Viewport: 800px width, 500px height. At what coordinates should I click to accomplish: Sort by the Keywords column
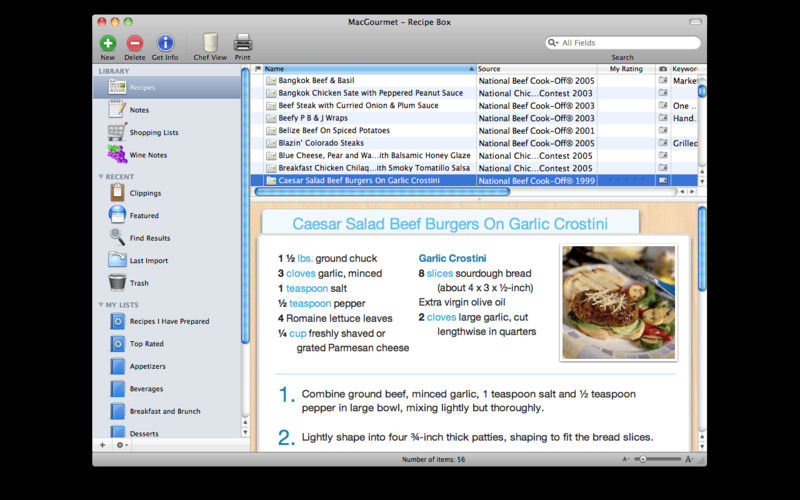pos(684,69)
